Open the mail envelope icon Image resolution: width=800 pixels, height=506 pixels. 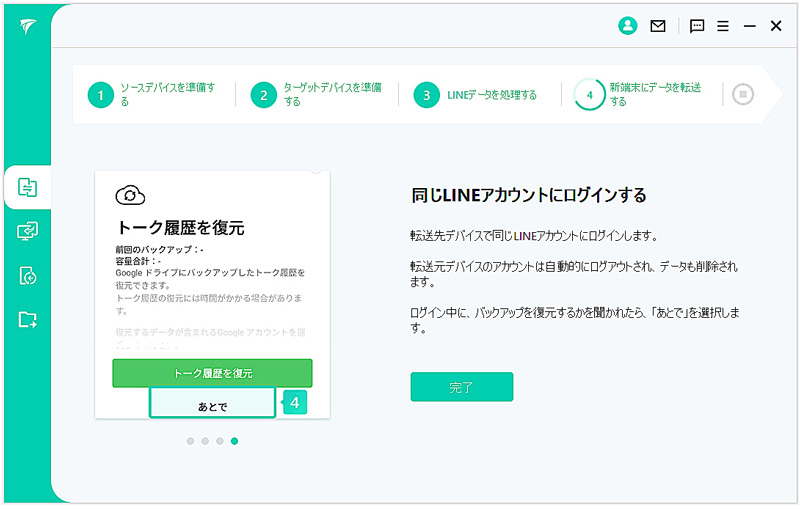[658, 26]
